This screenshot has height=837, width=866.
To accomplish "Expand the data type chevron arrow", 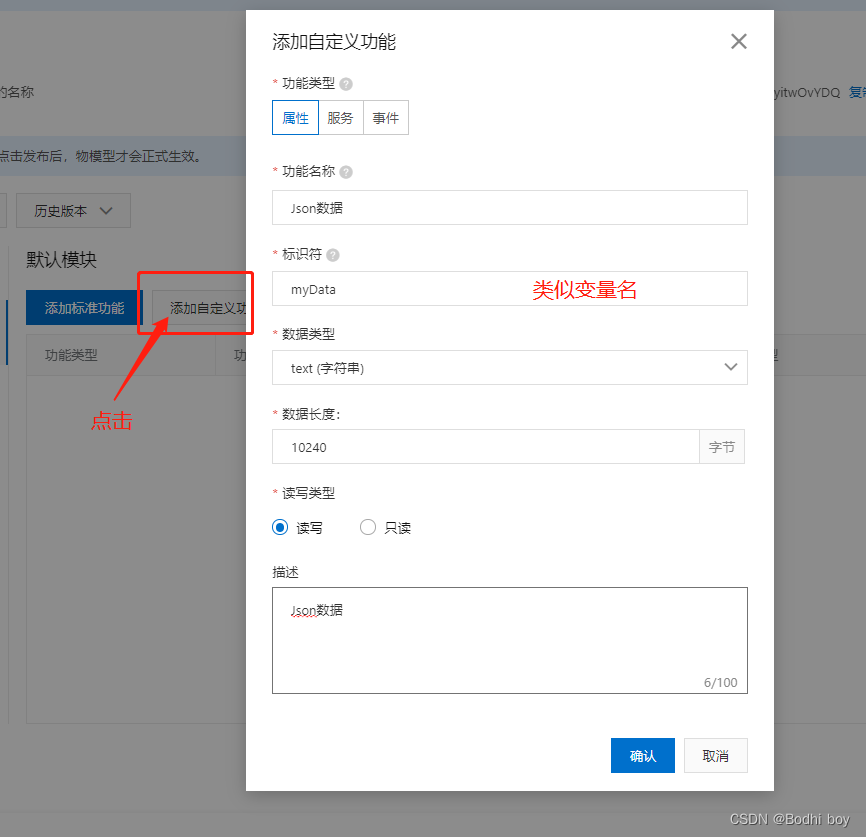I will coord(731,367).
